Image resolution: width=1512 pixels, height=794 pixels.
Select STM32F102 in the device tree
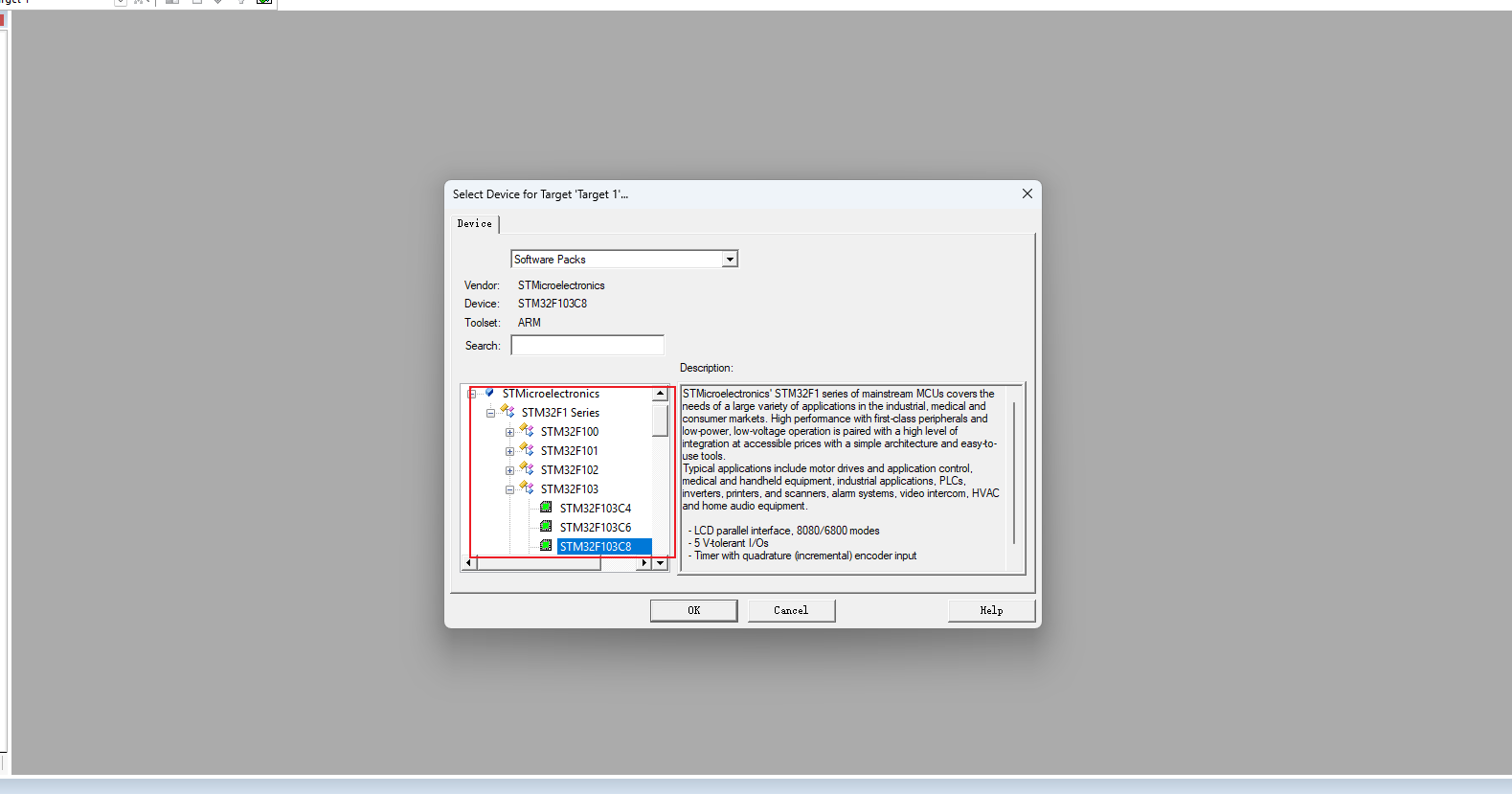coord(570,469)
